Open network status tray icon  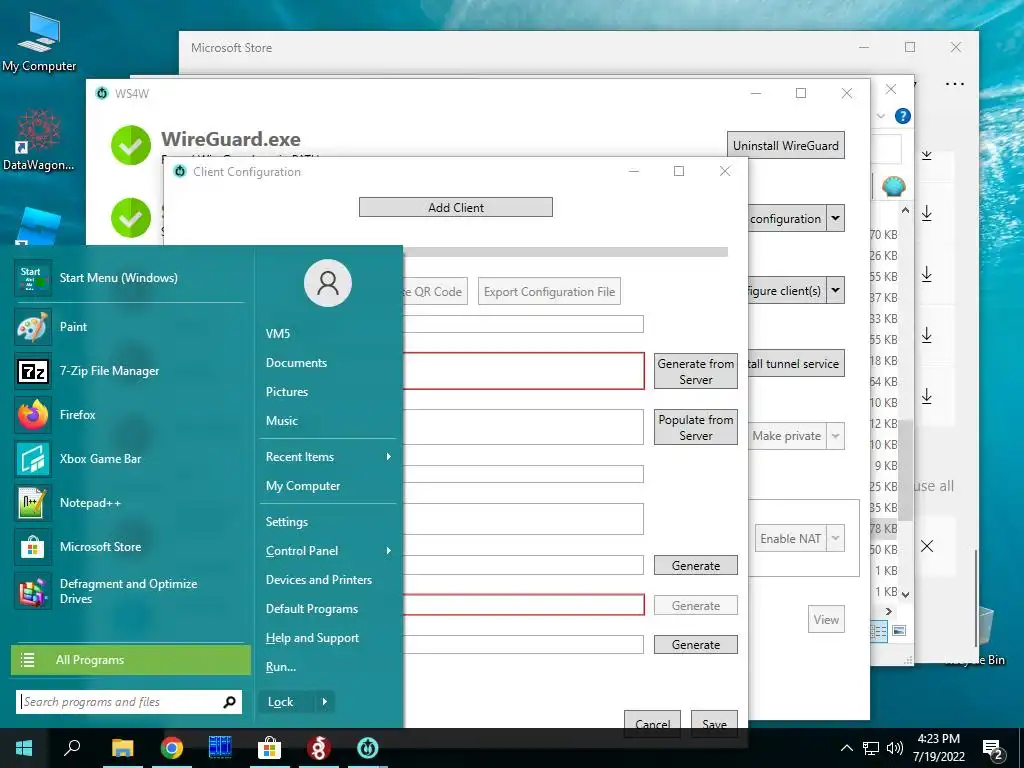(871, 748)
